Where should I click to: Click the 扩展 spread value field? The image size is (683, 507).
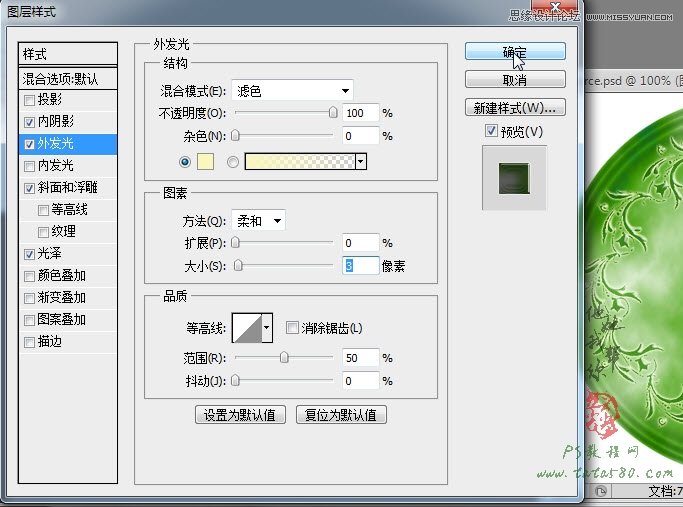[360, 243]
